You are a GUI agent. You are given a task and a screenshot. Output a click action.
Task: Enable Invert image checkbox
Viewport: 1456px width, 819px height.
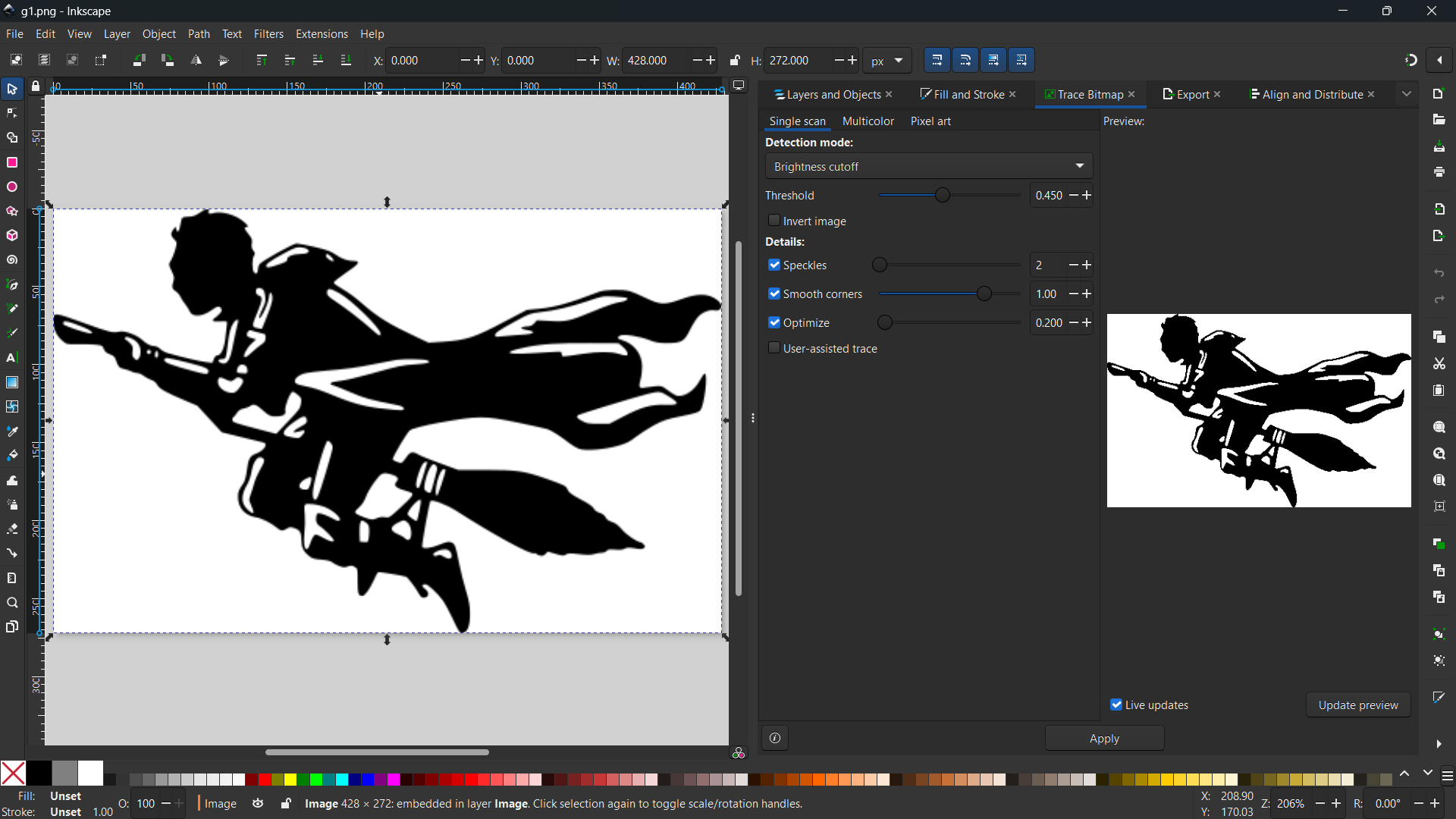[774, 221]
